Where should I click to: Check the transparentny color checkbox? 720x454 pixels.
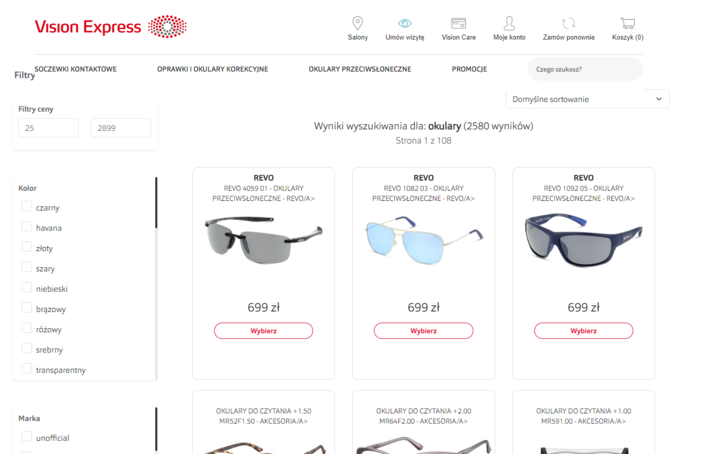click(x=27, y=369)
